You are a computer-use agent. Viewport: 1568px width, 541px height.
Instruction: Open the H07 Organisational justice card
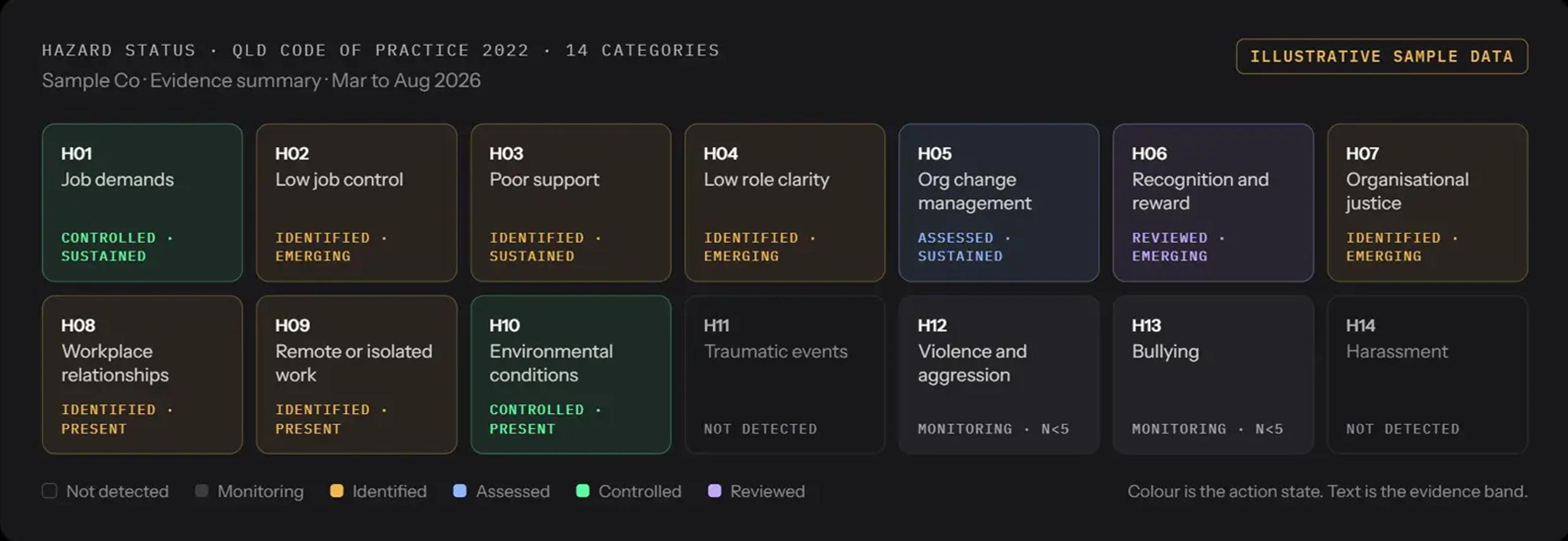tap(1428, 203)
